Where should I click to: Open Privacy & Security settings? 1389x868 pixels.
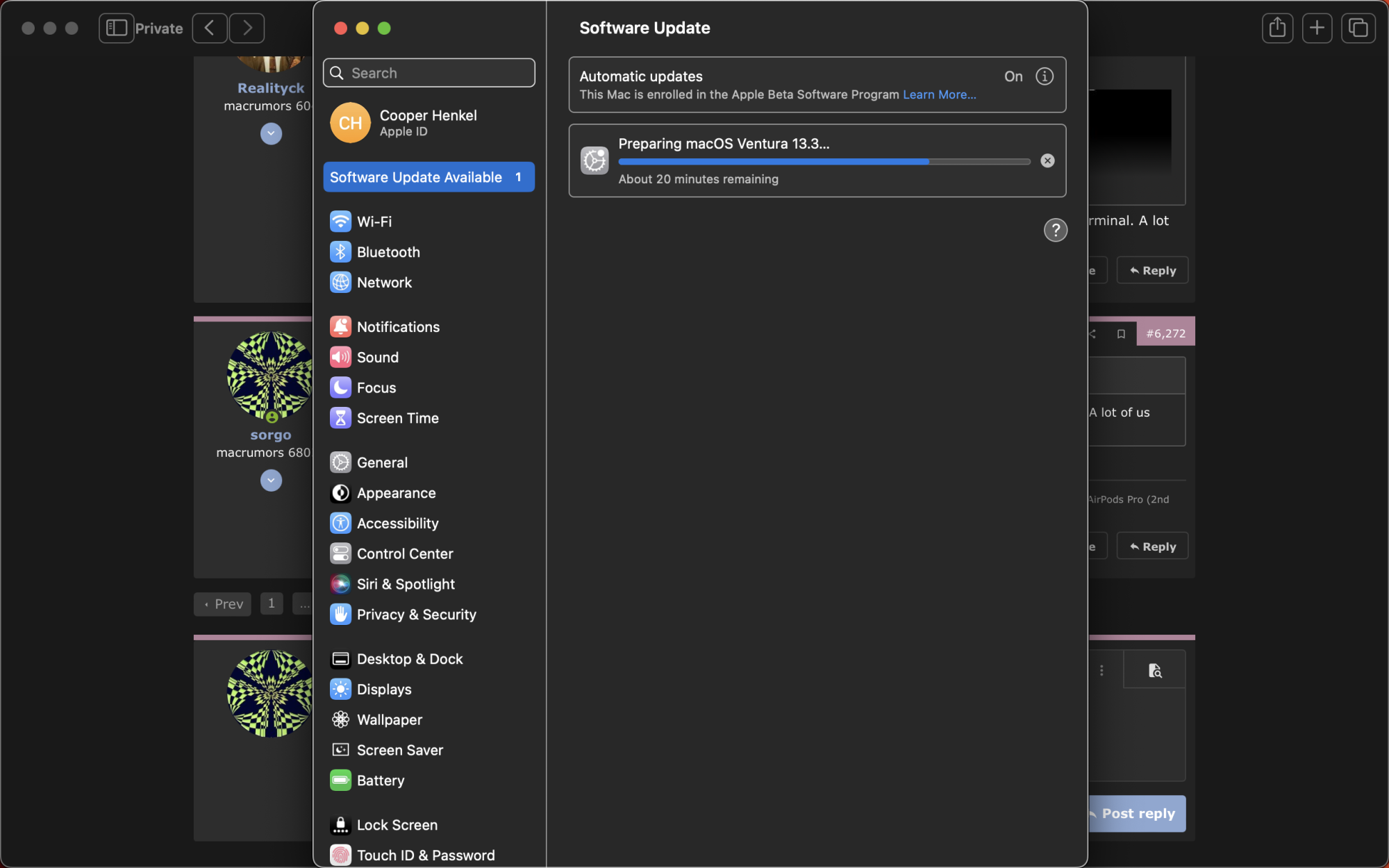click(415, 615)
